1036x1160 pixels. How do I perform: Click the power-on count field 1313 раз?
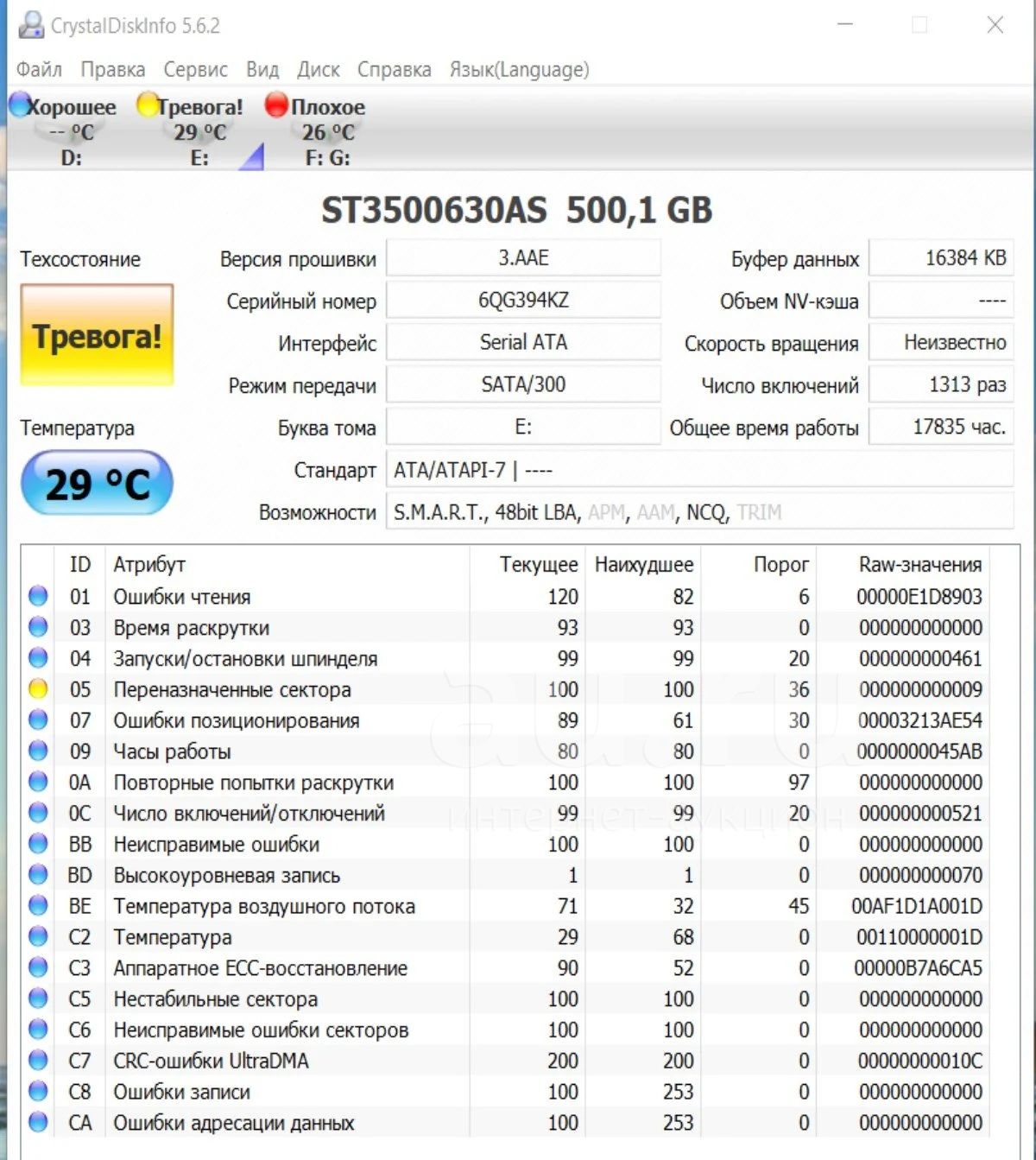[x=941, y=384]
